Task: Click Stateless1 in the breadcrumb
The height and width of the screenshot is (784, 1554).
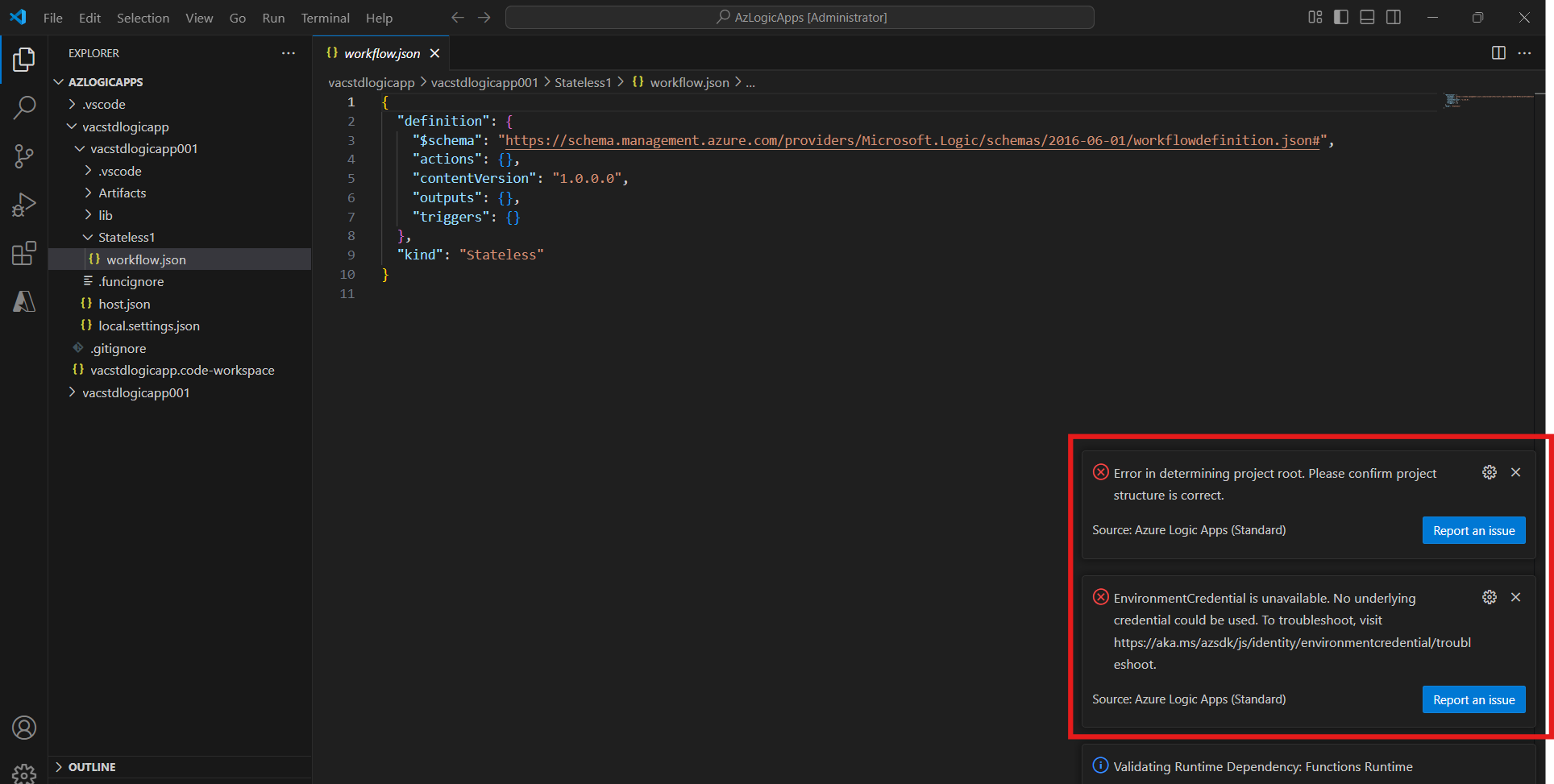Action: click(x=583, y=82)
